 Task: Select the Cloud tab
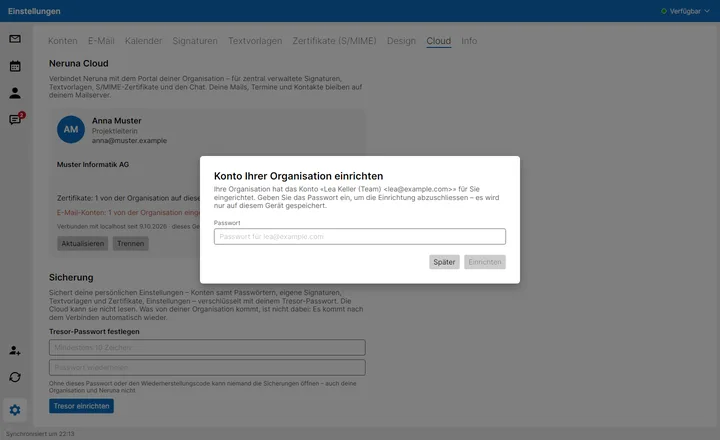point(439,41)
